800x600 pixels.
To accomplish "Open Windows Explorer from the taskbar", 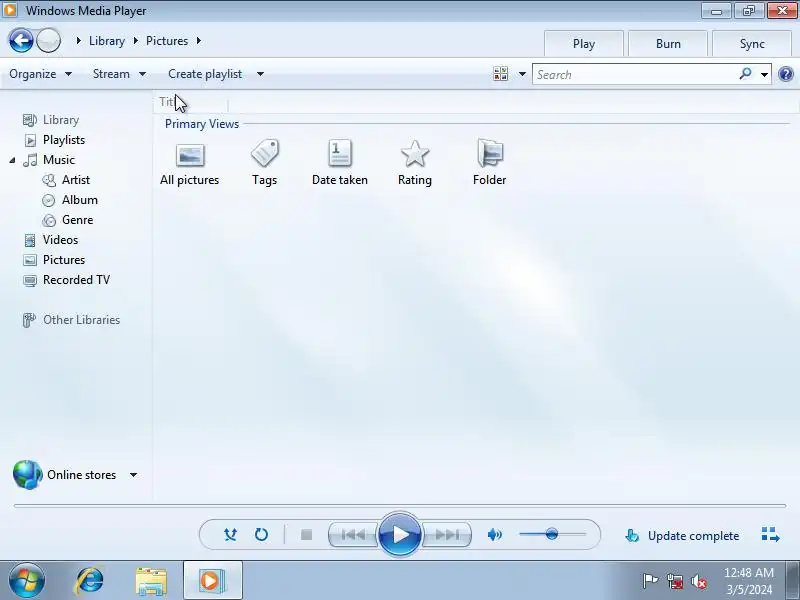I will 151,581.
